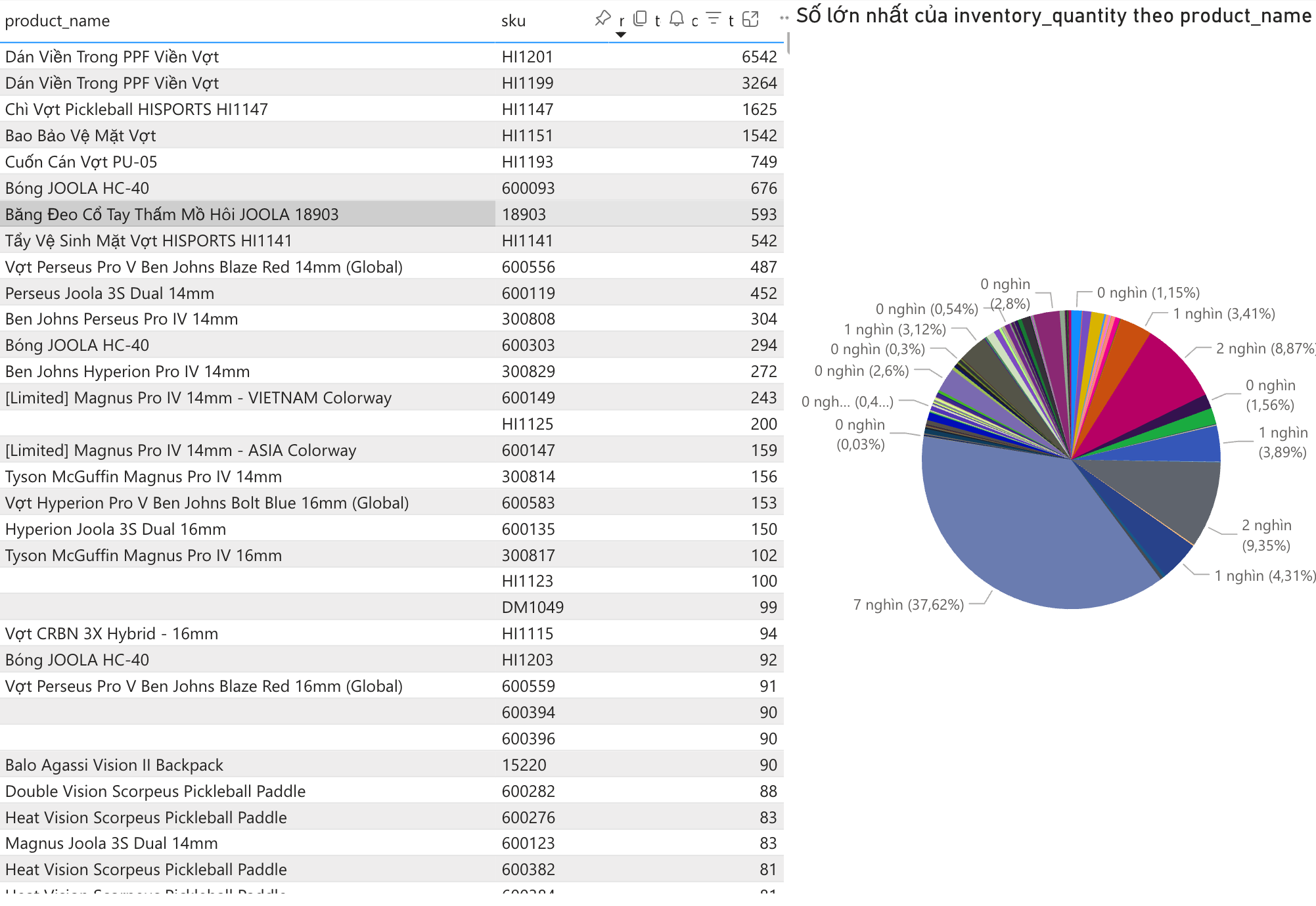Set an alert with the bell icon

pos(677,18)
